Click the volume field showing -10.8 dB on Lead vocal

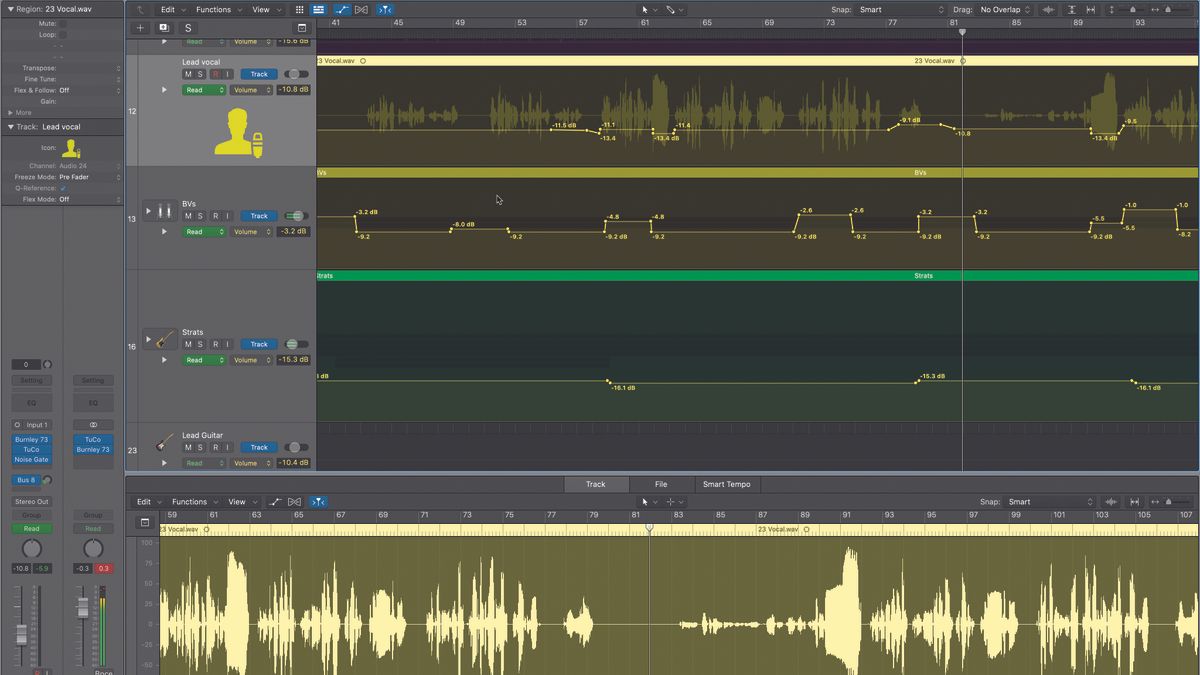294,89
